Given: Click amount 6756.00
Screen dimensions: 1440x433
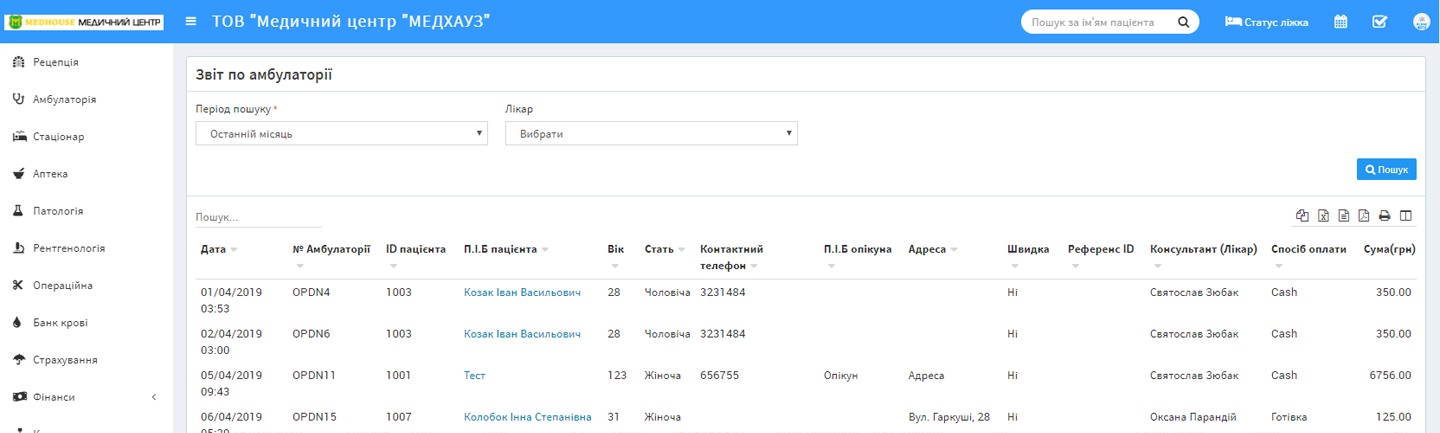Looking at the screenshot, I should [x=1390, y=376].
